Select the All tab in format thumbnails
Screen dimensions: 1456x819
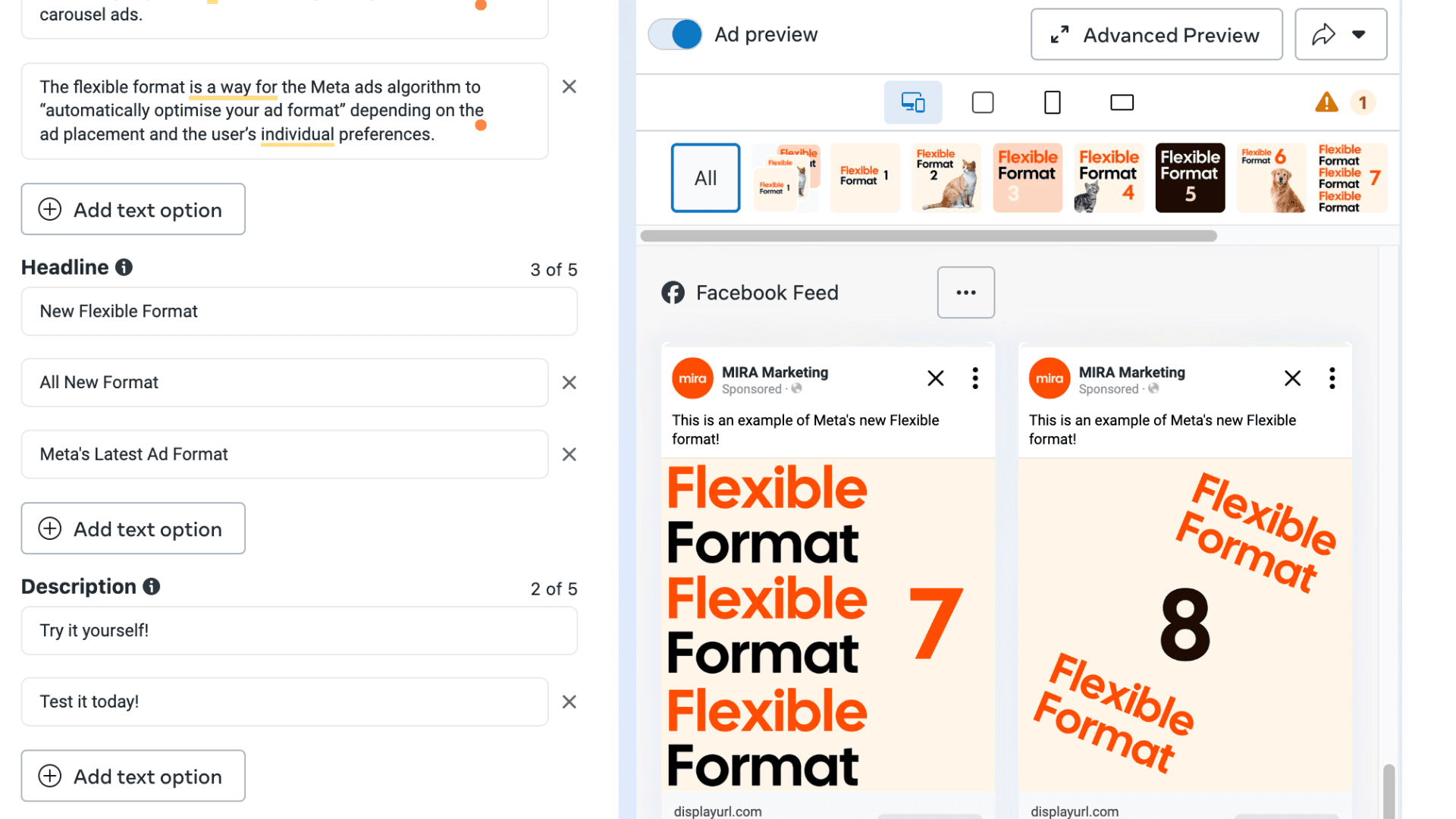(x=704, y=177)
